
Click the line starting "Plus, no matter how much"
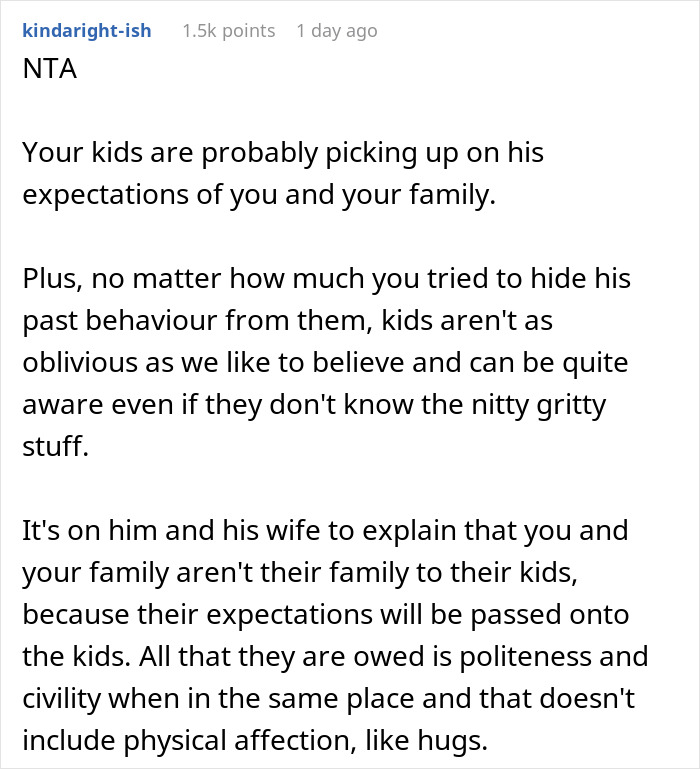327,279
